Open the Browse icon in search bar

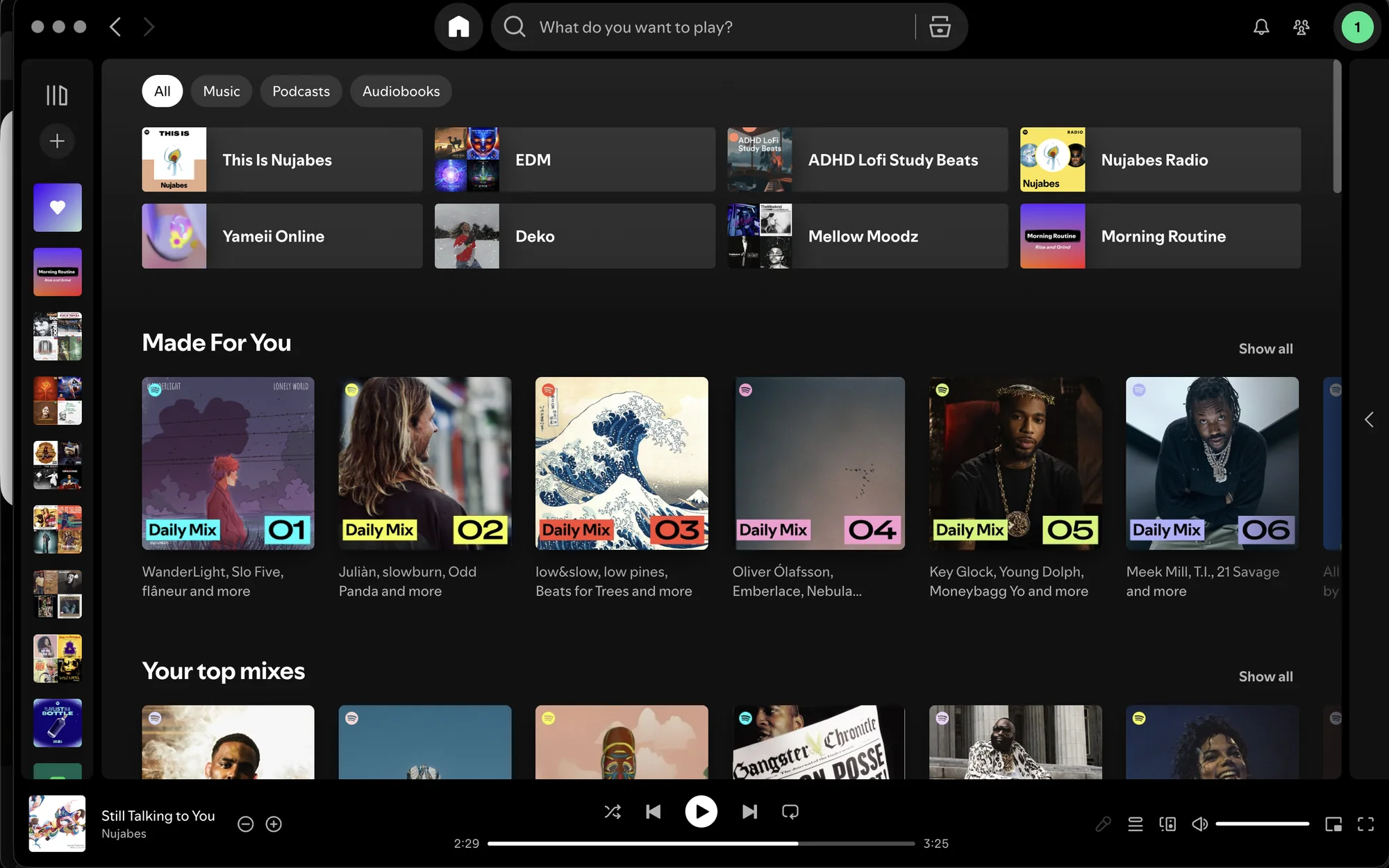pos(940,27)
